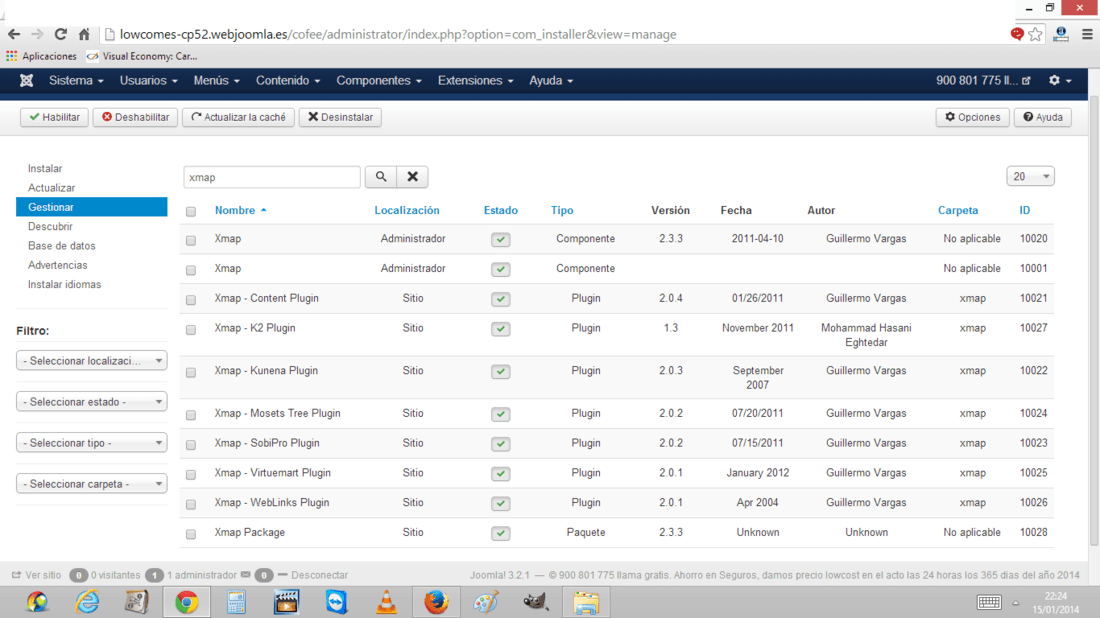
Task: Expand the Componentes menu
Action: tap(379, 81)
